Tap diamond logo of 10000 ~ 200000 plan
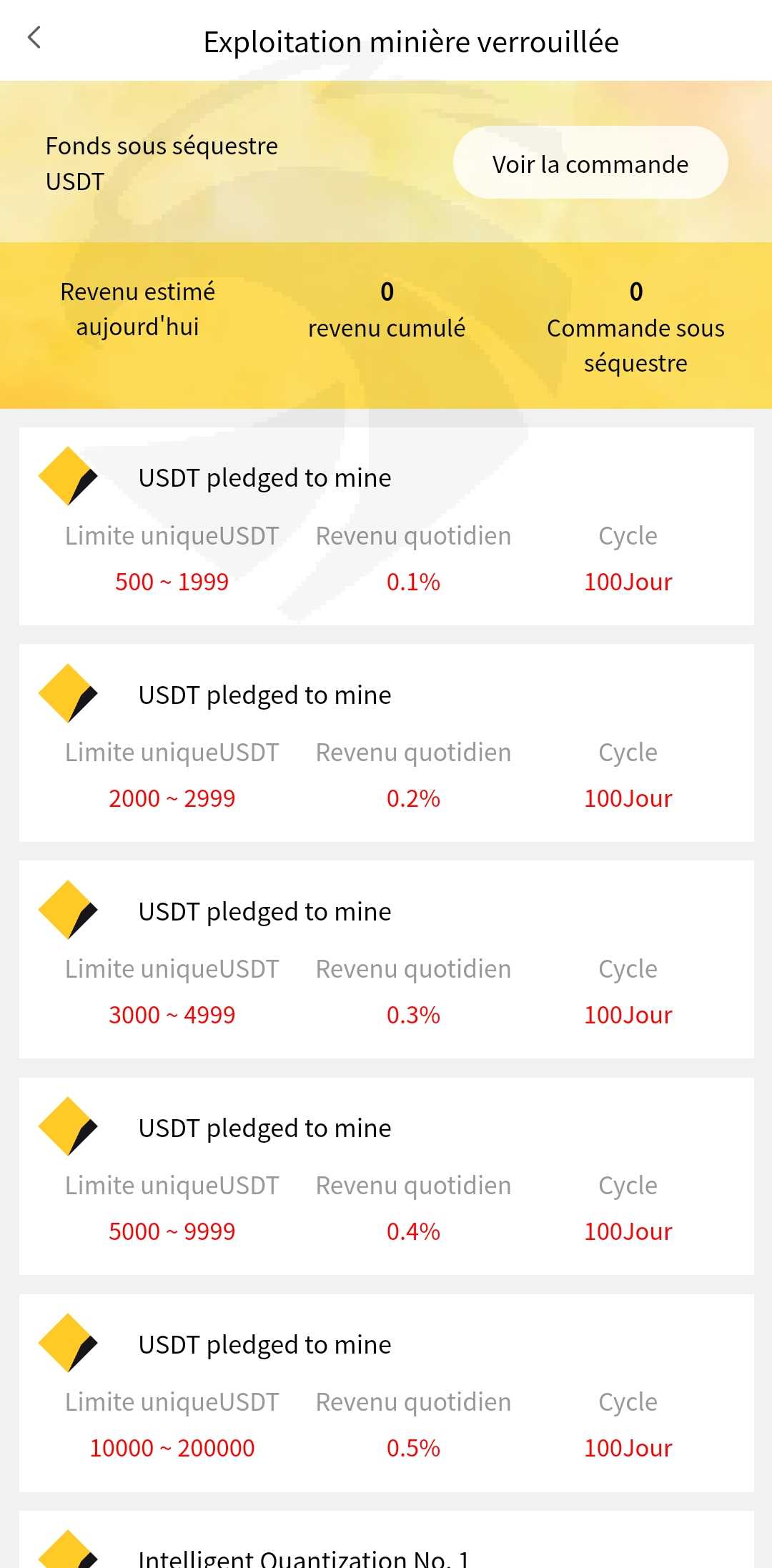This screenshot has width=772, height=1568. pos(67,1343)
